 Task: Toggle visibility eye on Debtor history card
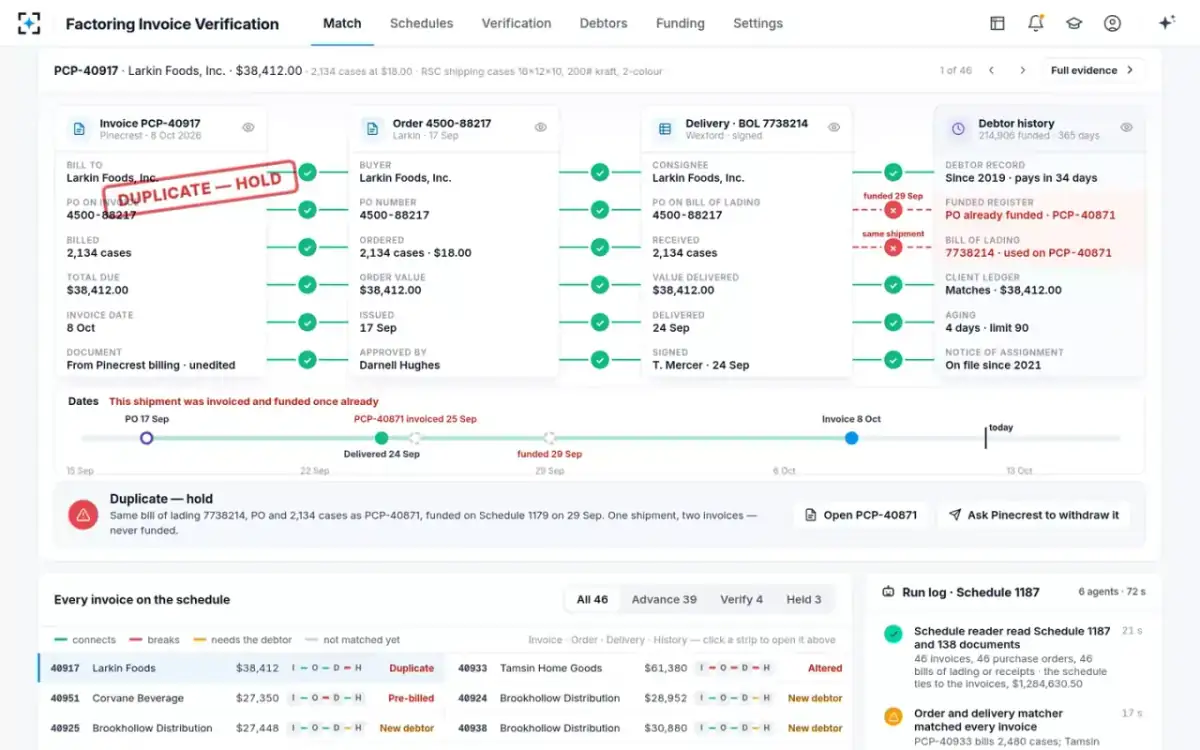tap(1126, 127)
